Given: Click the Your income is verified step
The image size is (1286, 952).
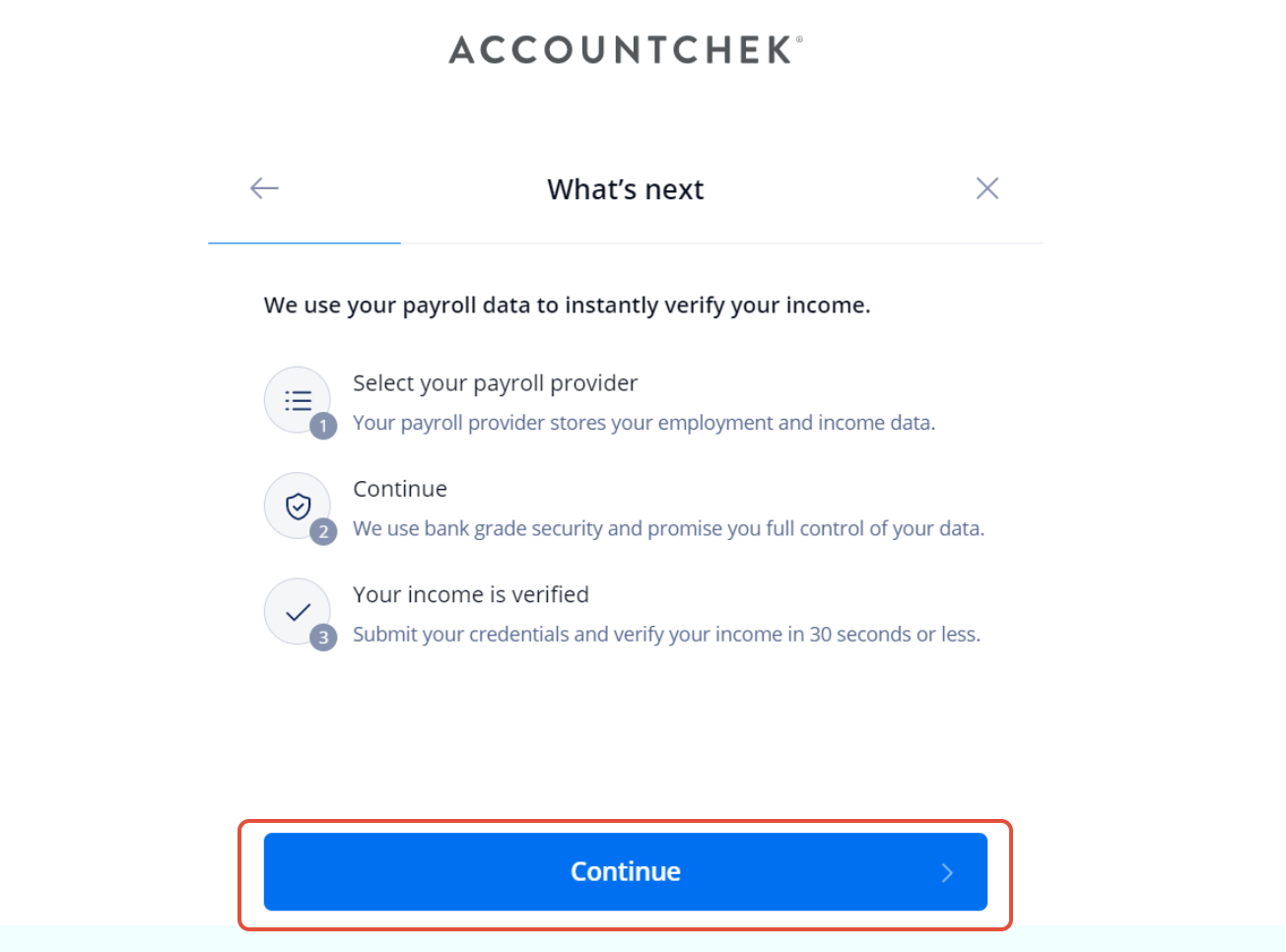Looking at the screenshot, I should click(470, 594).
